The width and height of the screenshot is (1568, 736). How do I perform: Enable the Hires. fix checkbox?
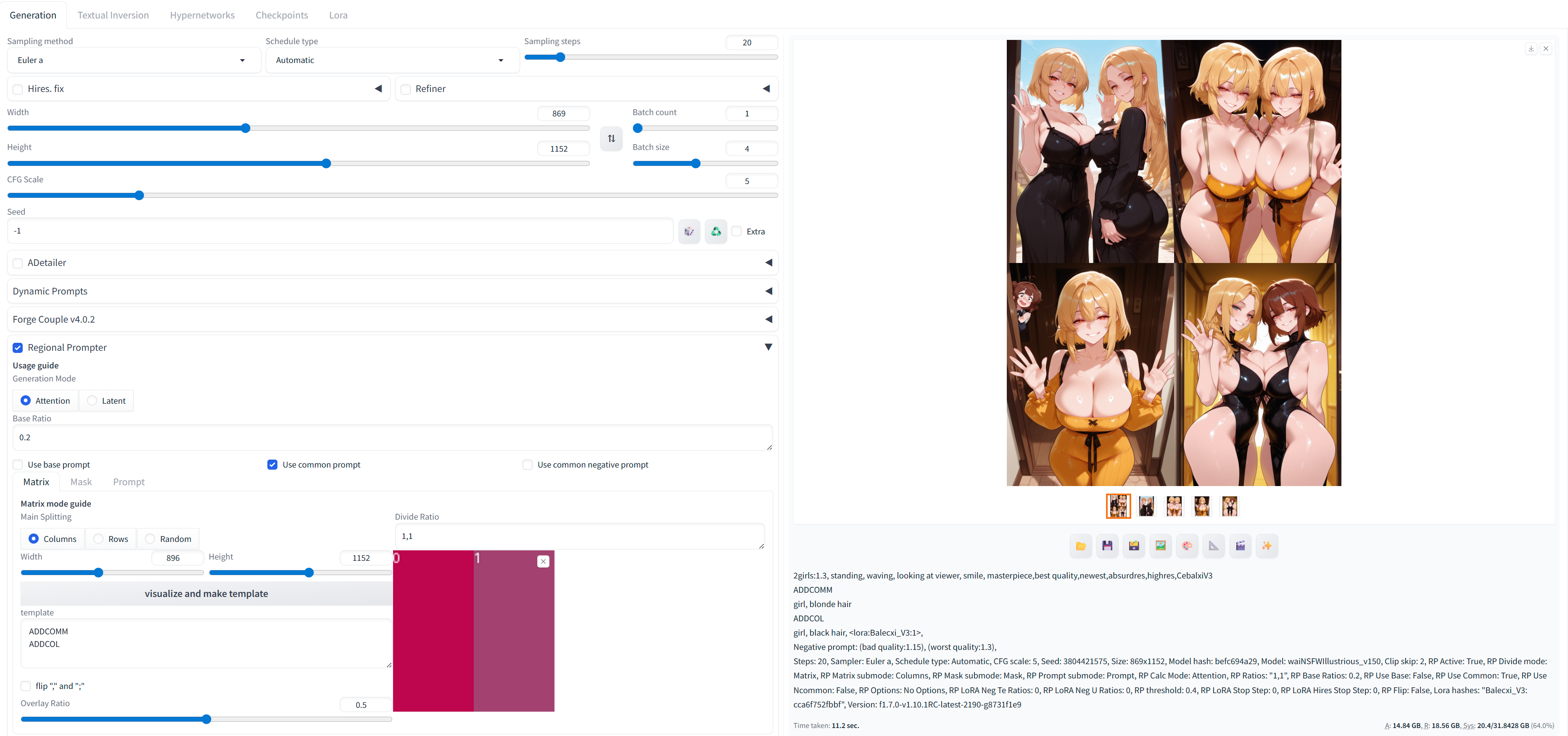pos(18,89)
